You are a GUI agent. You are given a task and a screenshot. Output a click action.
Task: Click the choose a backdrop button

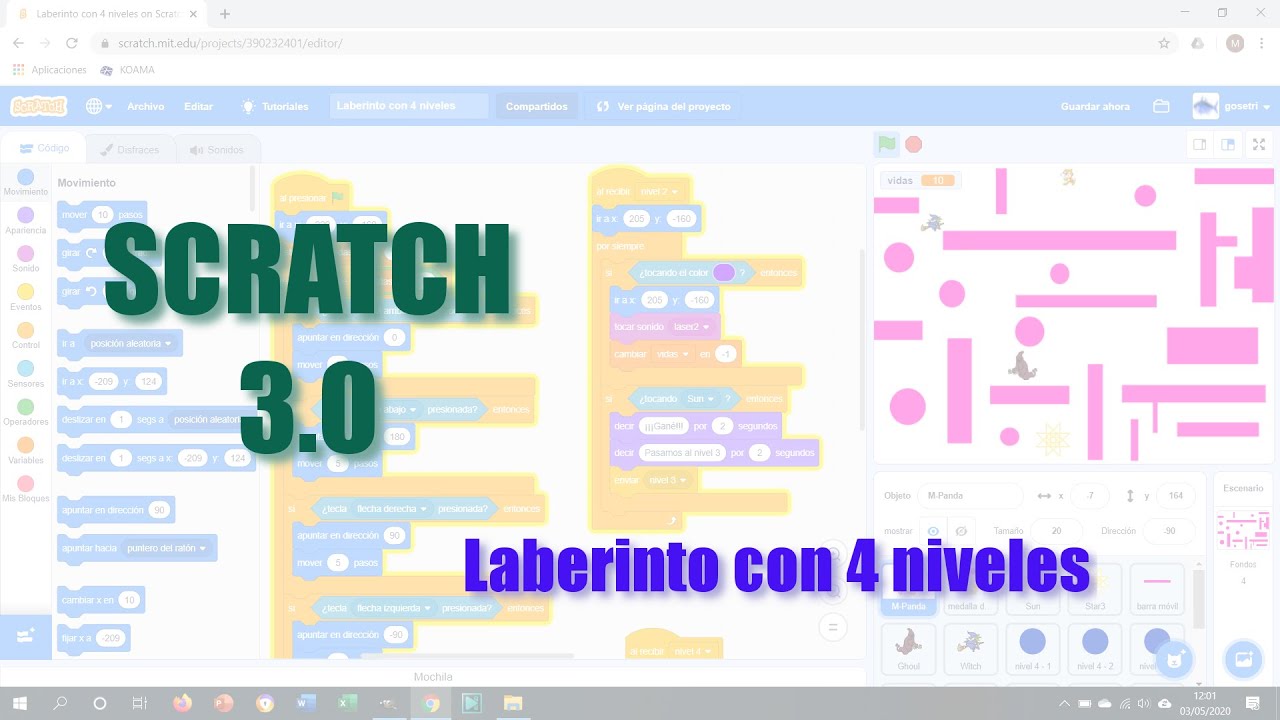click(1244, 659)
